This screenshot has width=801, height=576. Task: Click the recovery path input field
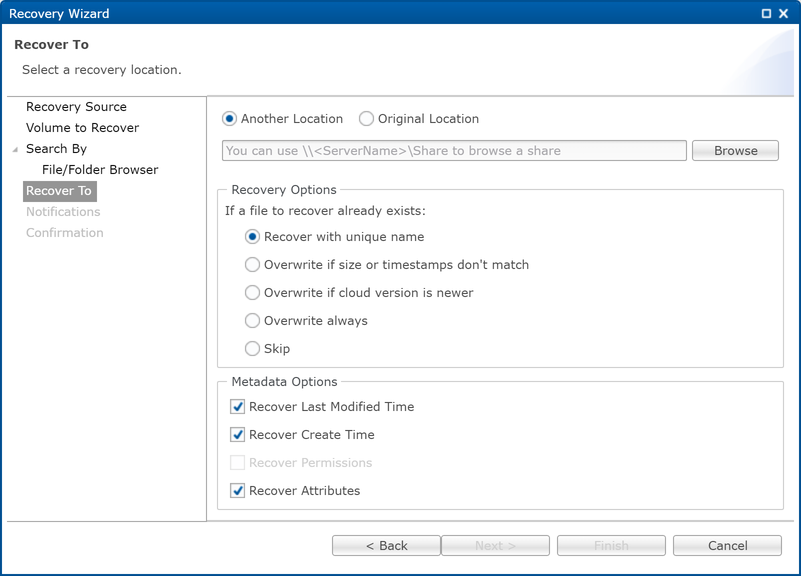(454, 151)
